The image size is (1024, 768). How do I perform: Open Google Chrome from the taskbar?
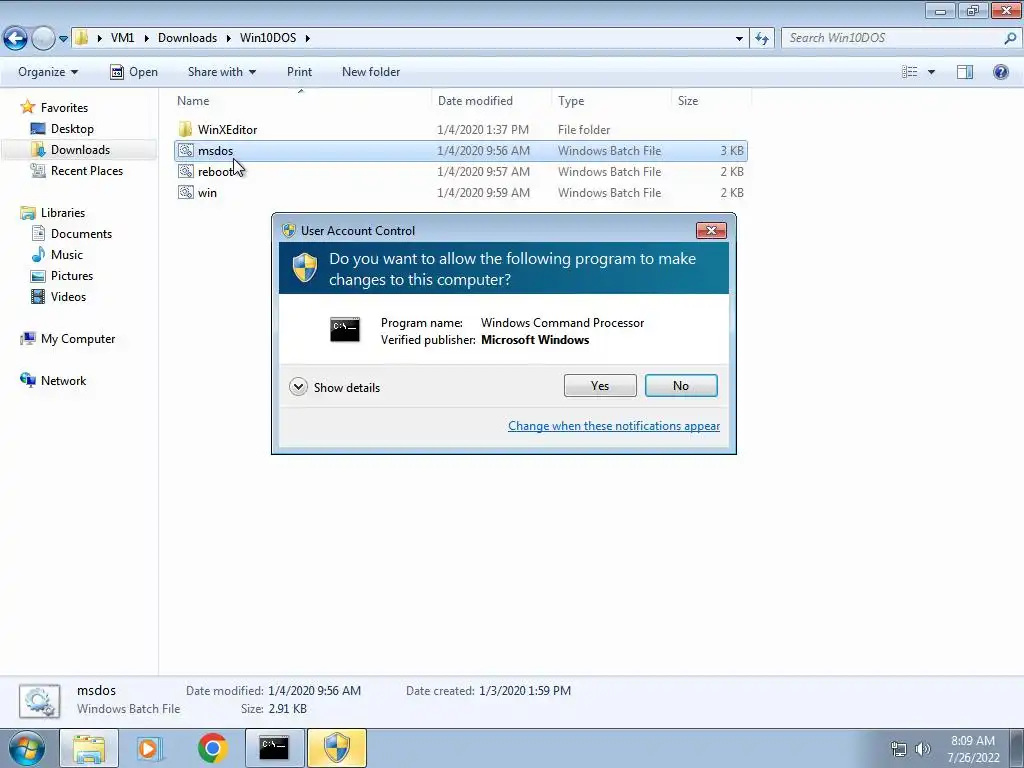[212, 748]
